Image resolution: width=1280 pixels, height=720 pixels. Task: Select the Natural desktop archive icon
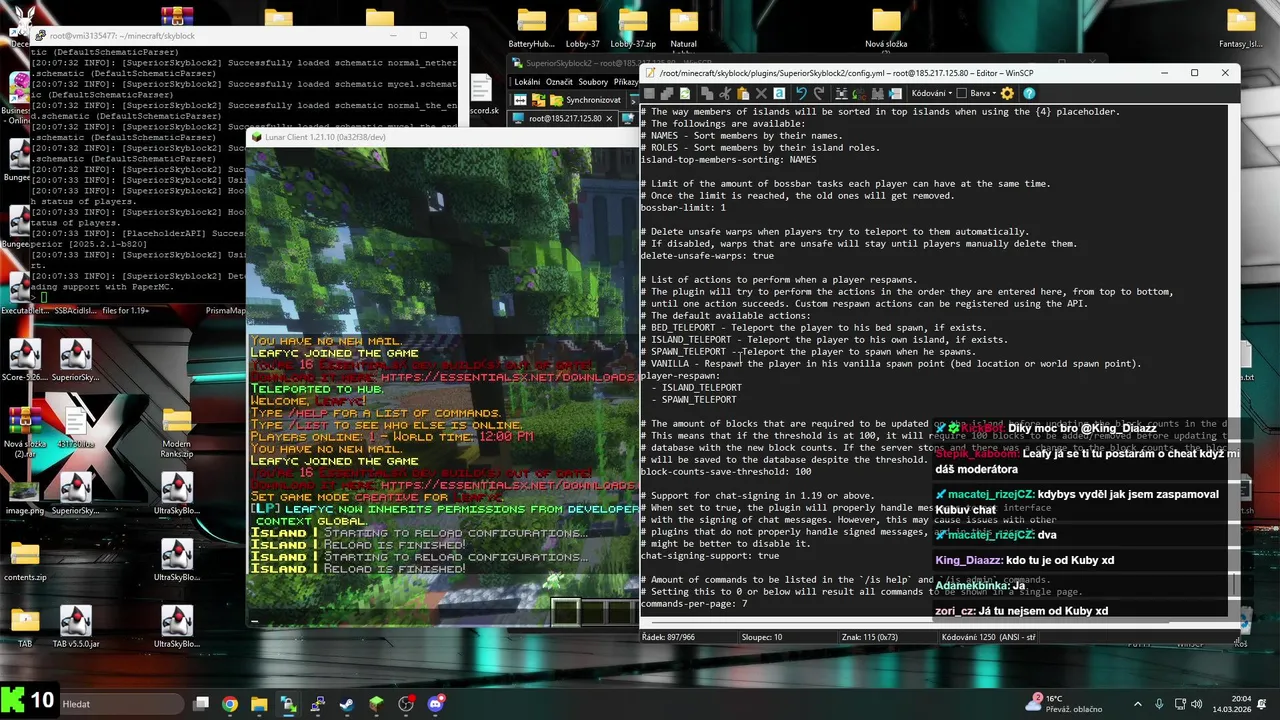click(683, 28)
